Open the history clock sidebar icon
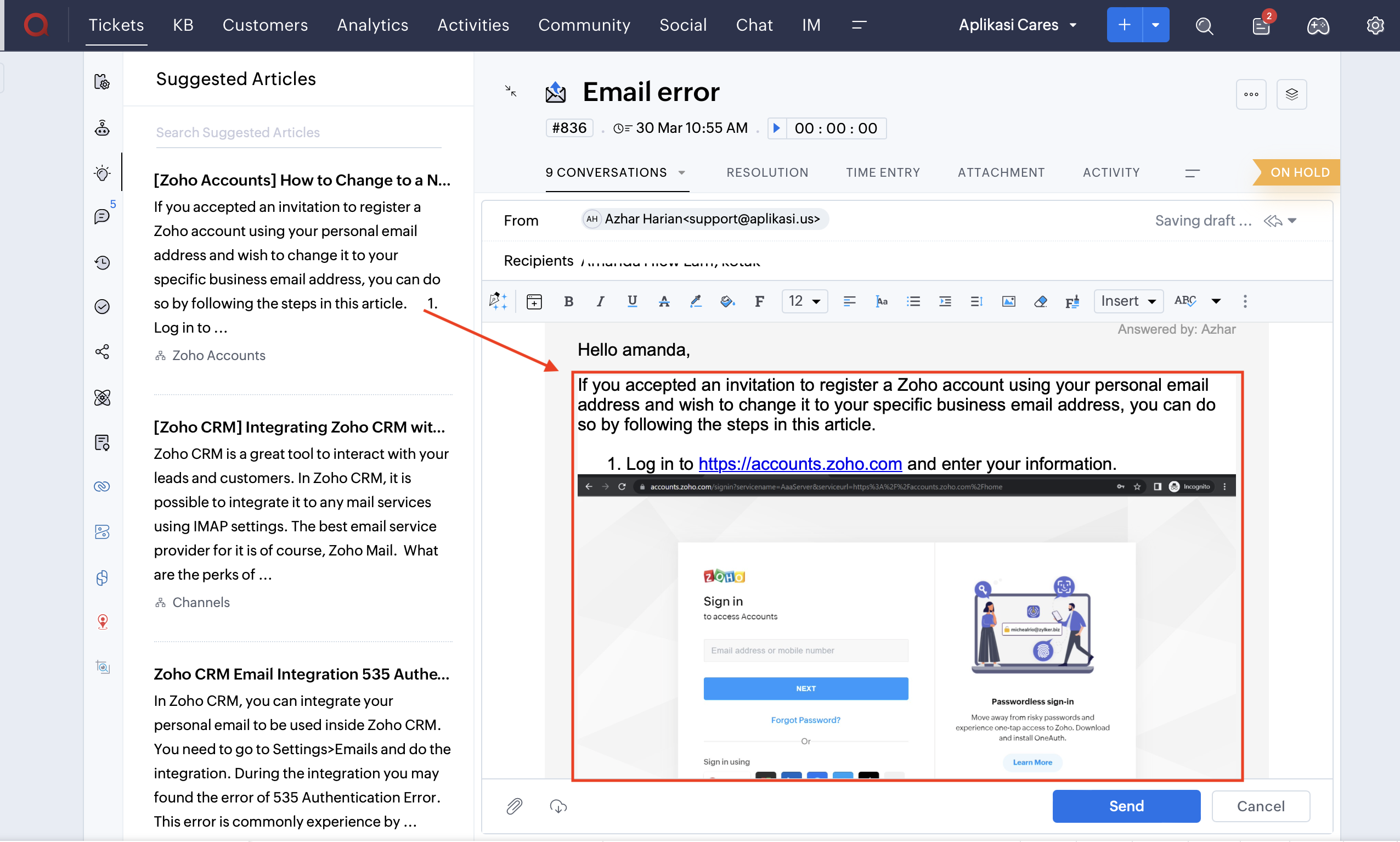This screenshot has width=1400, height=842. (x=102, y=263)
